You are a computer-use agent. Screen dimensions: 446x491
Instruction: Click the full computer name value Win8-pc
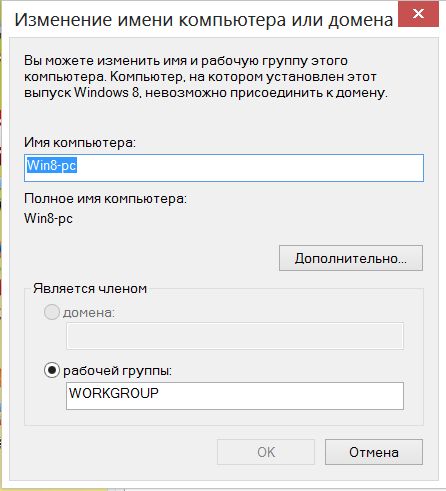coord(48,219)
